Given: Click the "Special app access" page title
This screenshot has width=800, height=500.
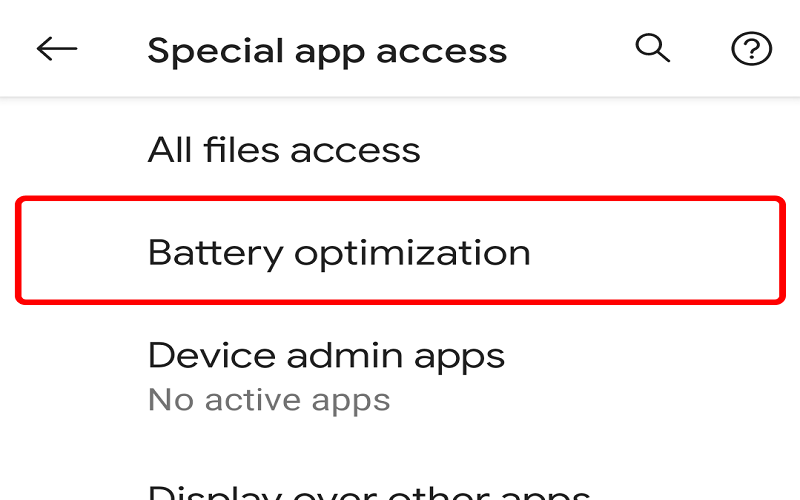Looking at the screenshot, I should coord(327,52).
